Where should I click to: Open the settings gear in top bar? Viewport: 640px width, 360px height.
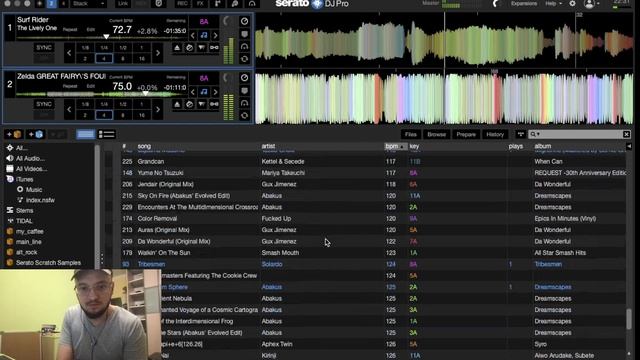pyautogui.click(x=572, y=4)
